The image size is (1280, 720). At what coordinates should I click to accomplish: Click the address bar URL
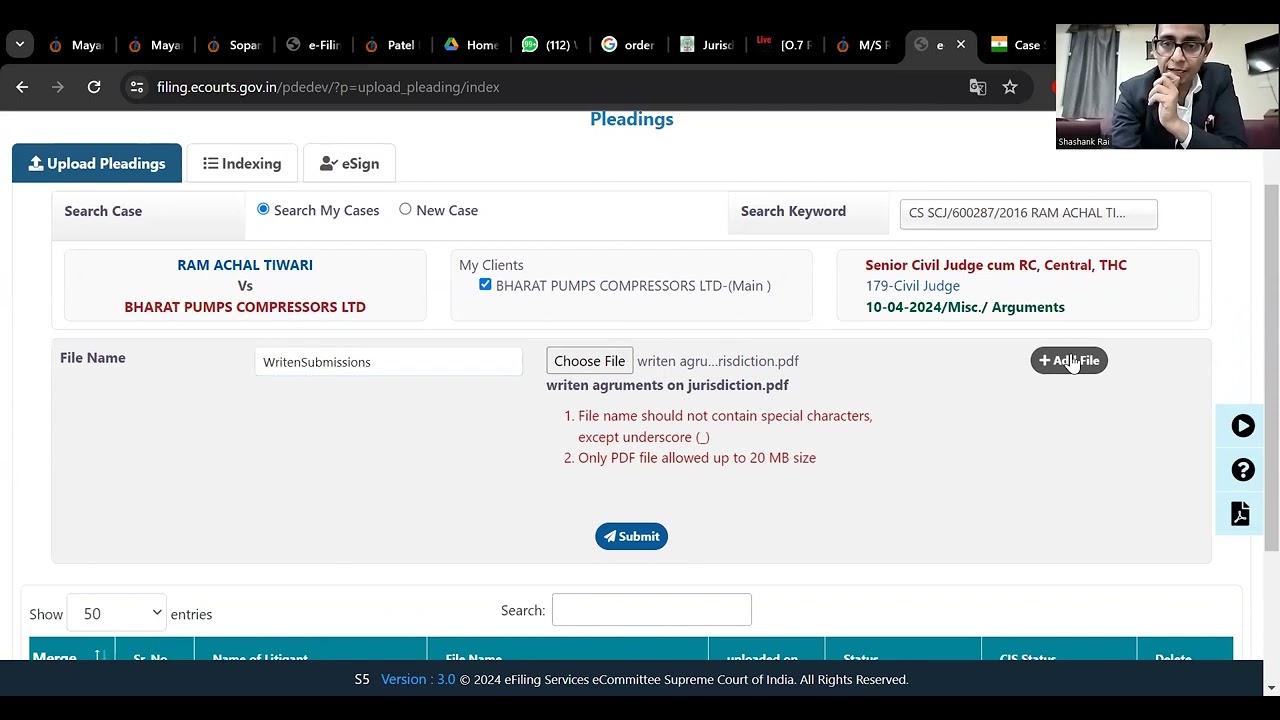coord(328,87)
